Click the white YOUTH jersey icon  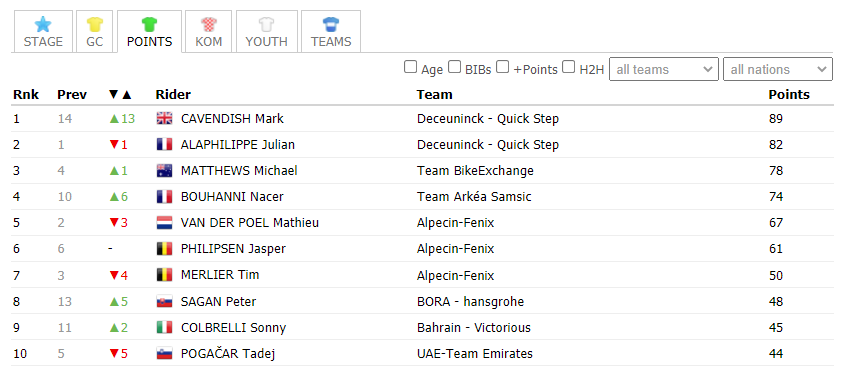pyautogui.click(x=266, y=24)
